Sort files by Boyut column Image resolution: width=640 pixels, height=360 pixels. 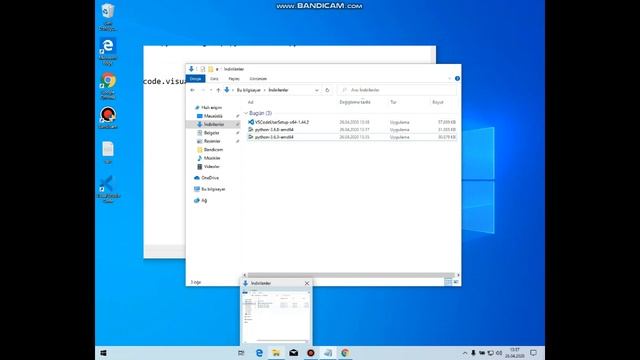pyautogui.click(x=438, y=102)
